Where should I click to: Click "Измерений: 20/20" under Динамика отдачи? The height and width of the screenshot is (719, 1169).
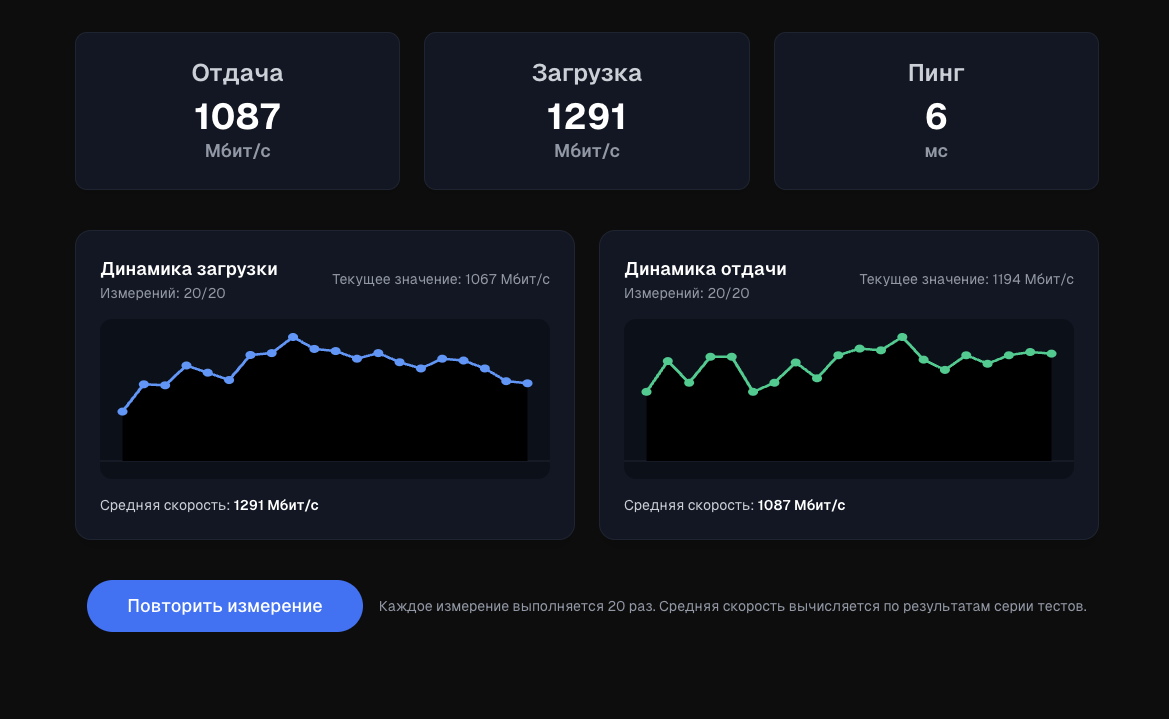pos(686,293)
